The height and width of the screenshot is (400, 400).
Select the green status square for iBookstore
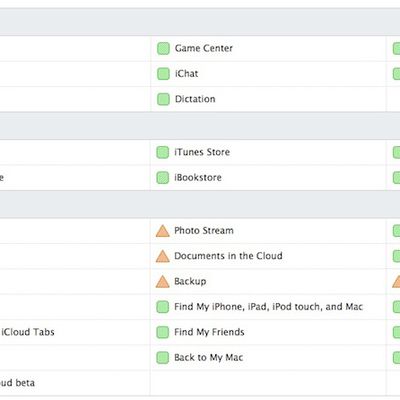(163, 178)
